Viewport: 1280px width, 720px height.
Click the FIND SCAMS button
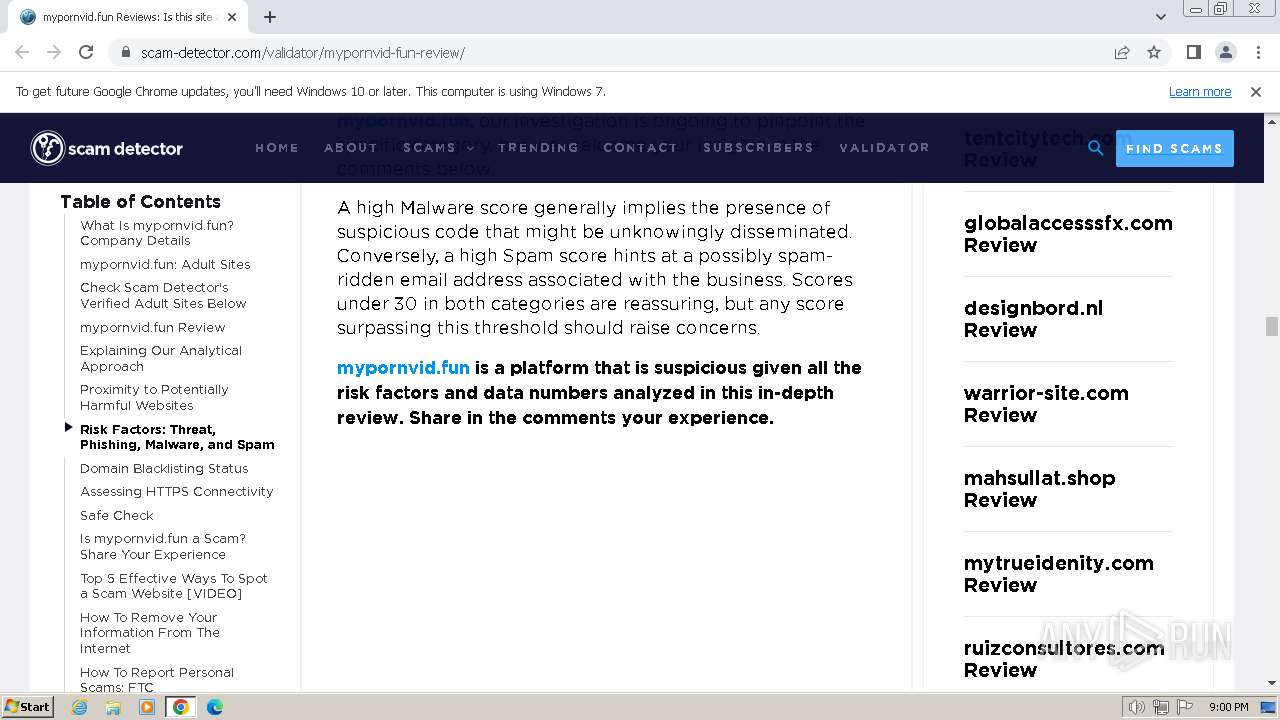click(x=1174, y=148)
